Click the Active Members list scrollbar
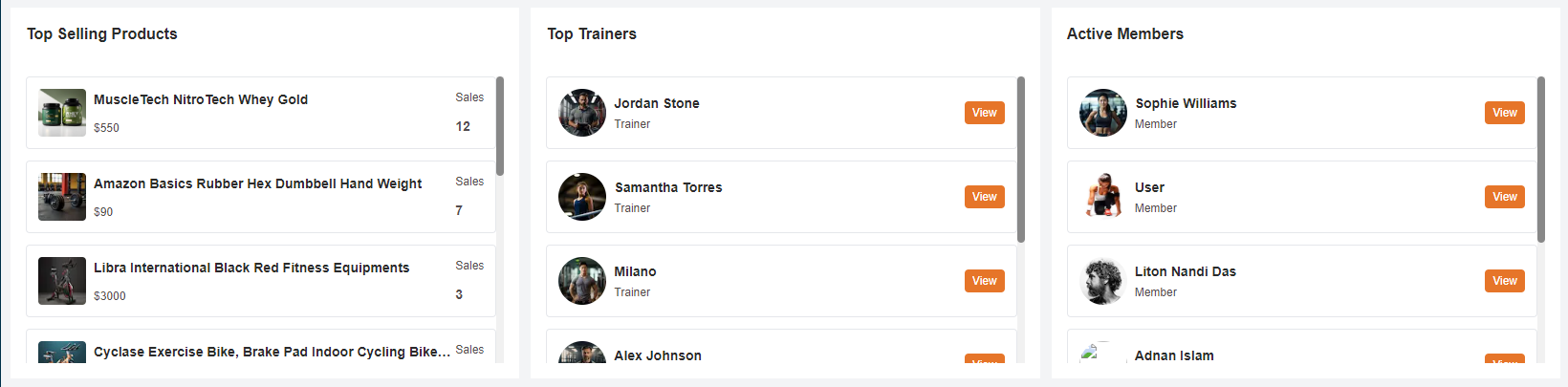This screenshot has width=1568, height=387. click(1541, 160)
